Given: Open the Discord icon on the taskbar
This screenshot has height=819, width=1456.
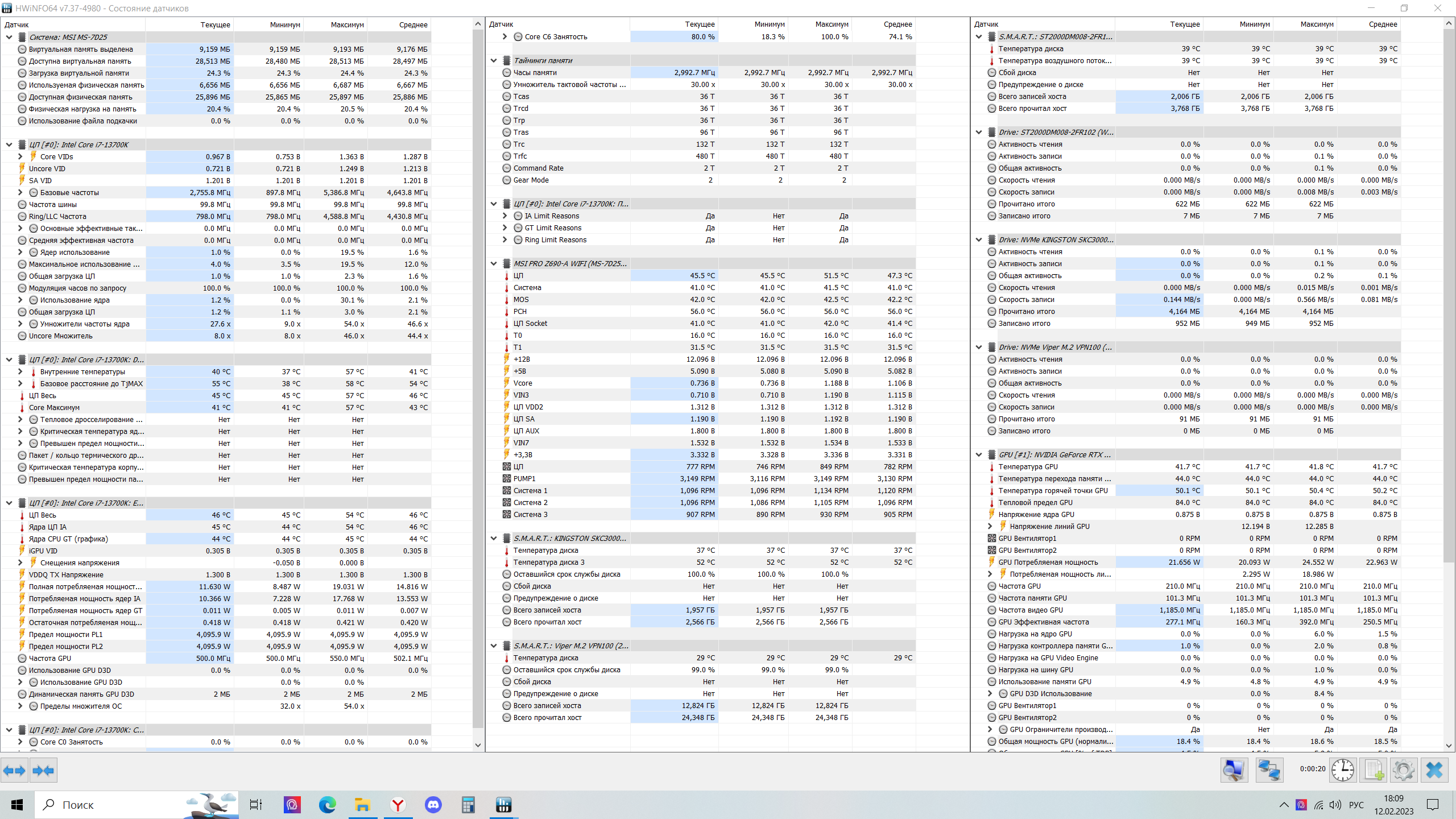Looking at the screenshot, I should tap(433, 805).
